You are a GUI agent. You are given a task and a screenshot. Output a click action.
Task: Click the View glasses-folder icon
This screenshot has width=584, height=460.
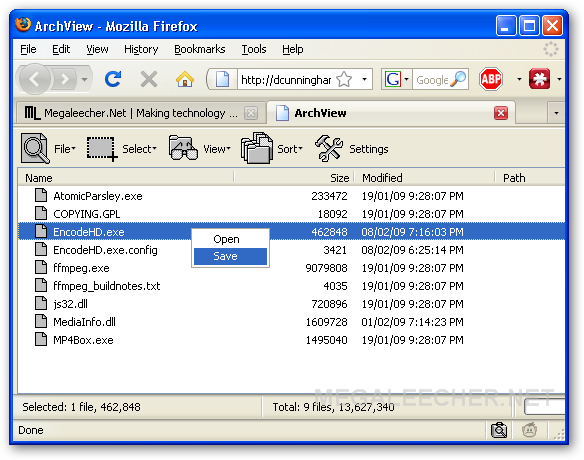coord(183,148)
